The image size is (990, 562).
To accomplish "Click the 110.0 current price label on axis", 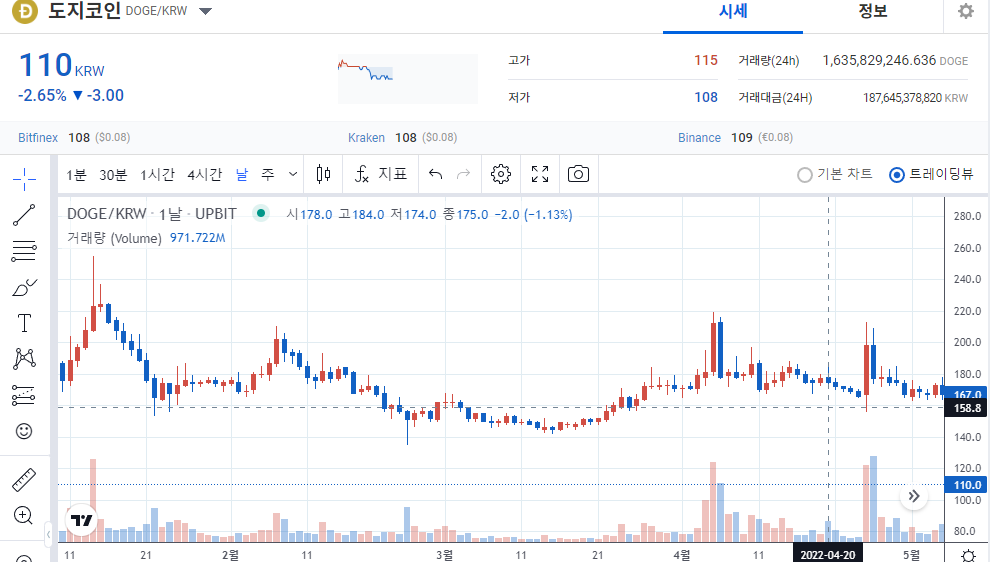I will (967, 485).
